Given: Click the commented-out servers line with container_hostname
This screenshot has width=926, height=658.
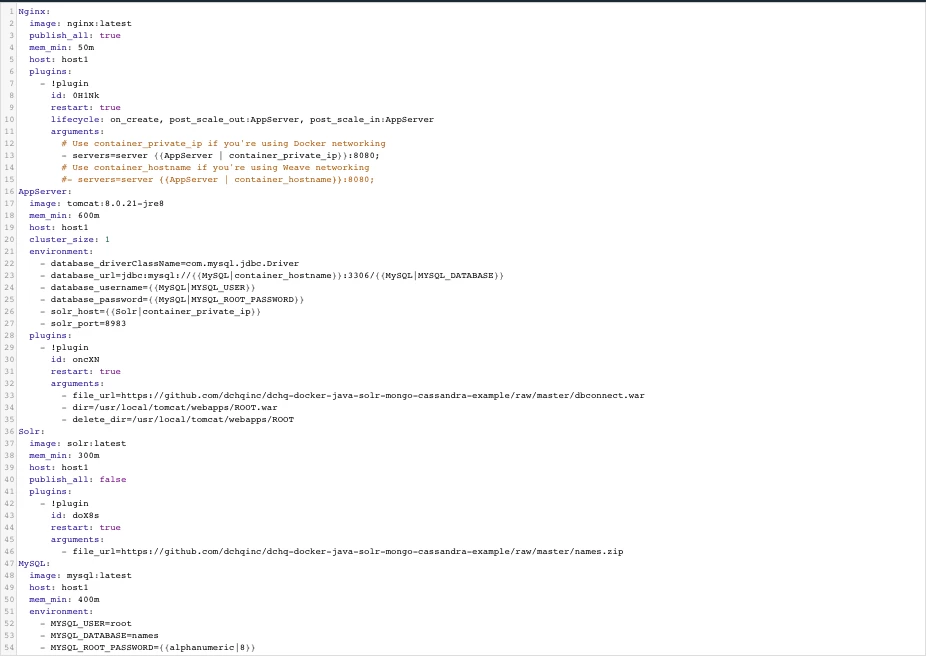Looking at the screenshot, I should tap(218, 180).
